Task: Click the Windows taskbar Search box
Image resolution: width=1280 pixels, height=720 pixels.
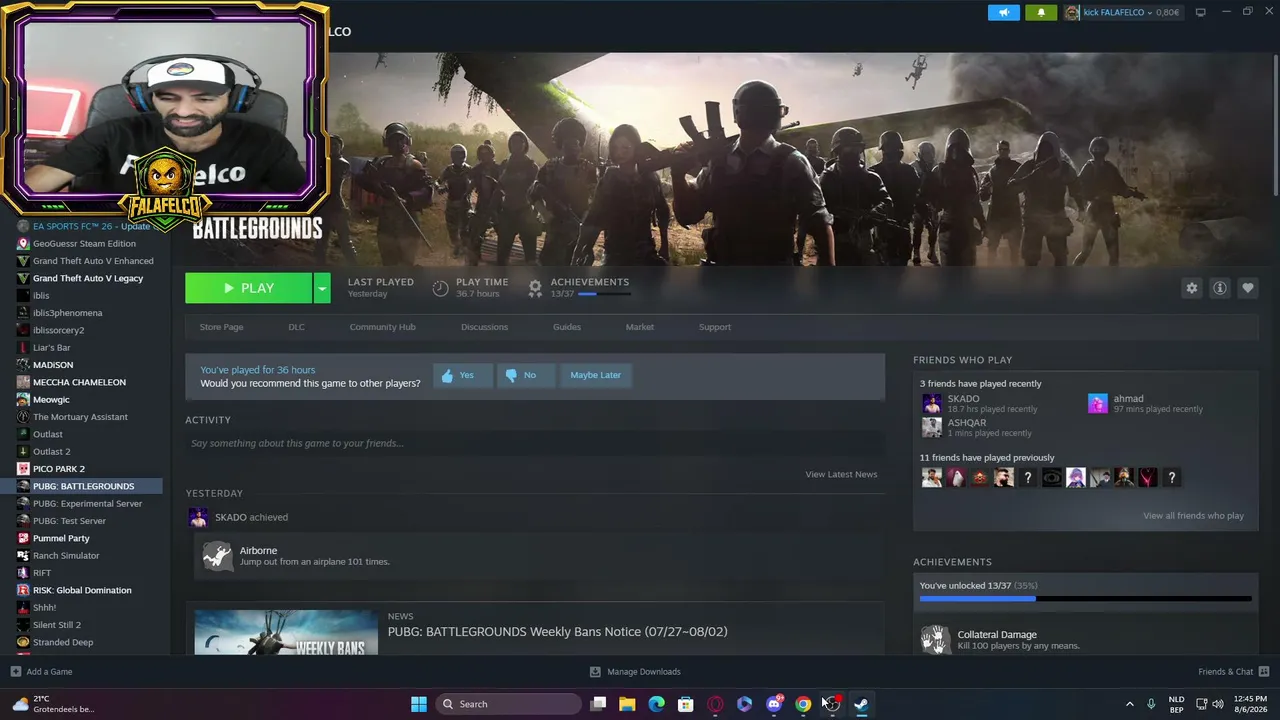Action: coord(509,704)
